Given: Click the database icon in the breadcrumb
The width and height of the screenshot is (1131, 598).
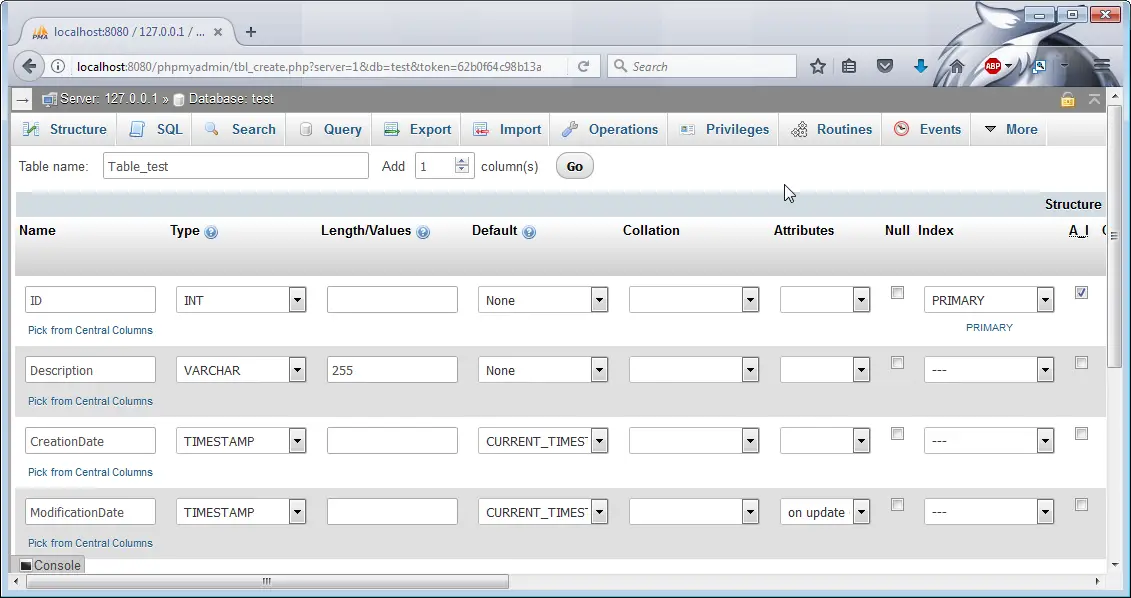Looking at the screenshot, I should [179, 100].
